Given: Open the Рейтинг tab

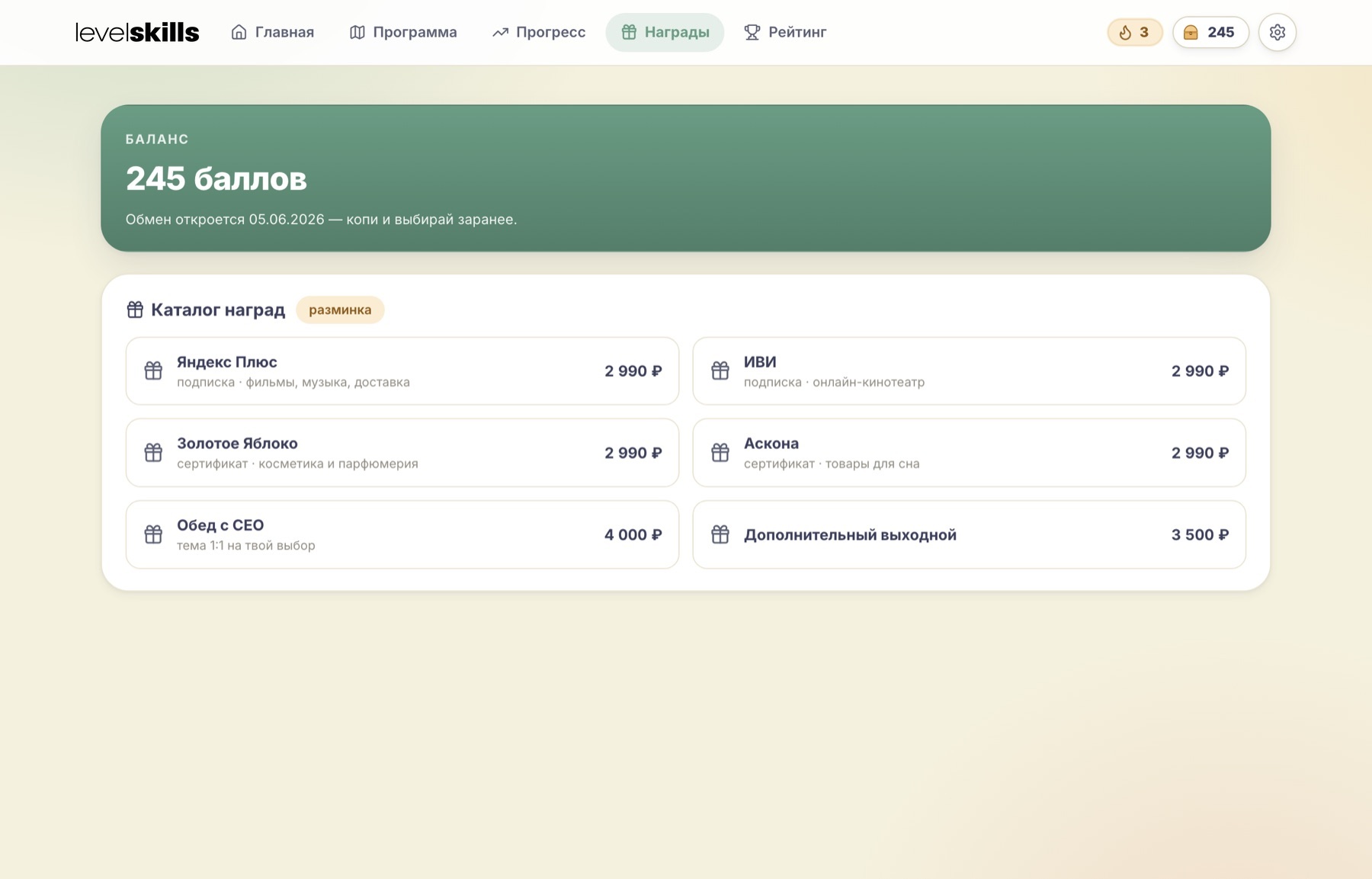Looking at the screenshot, I should [785, 32].
